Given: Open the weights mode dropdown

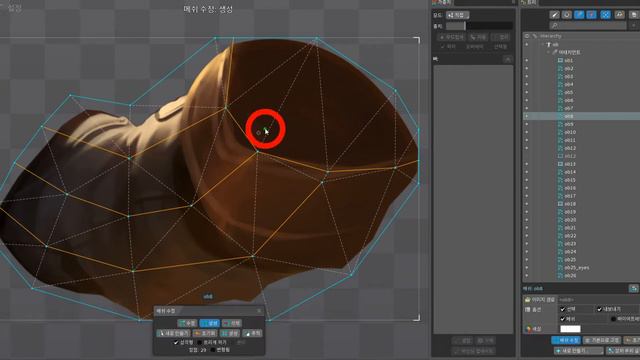Looking at the screenshot, I should (458, 15).
